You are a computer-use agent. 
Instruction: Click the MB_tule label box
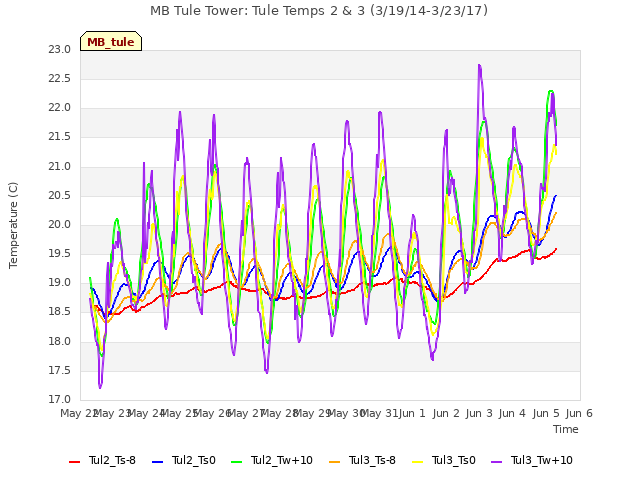click(x=111, y=41)
